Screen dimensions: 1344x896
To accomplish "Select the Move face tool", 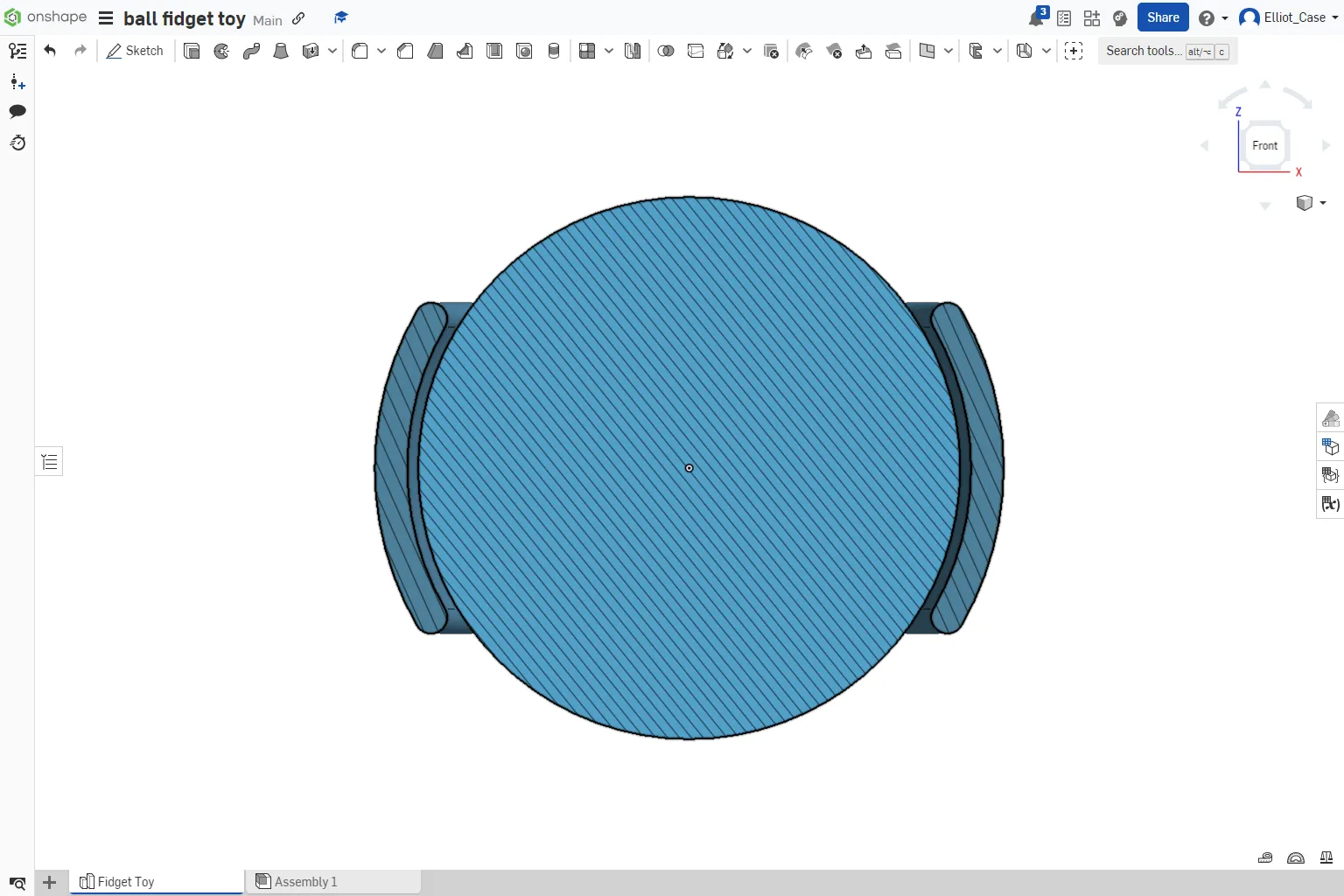I will point(864,51).
